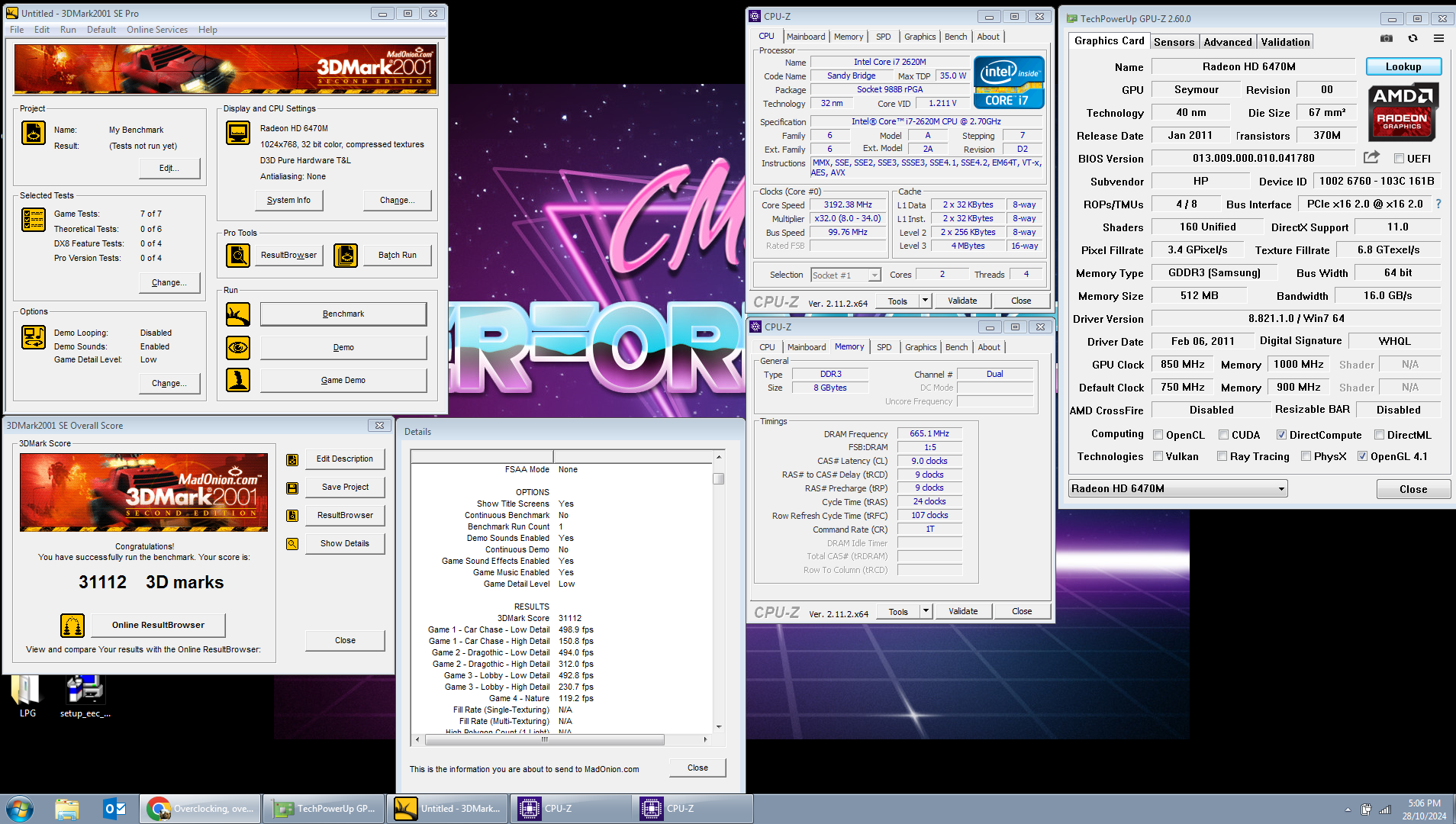Screen dimensions: 1456x824
Task: Open Tools dropdown arrow in upper CPU-Z window
Action: click(925, 301)
